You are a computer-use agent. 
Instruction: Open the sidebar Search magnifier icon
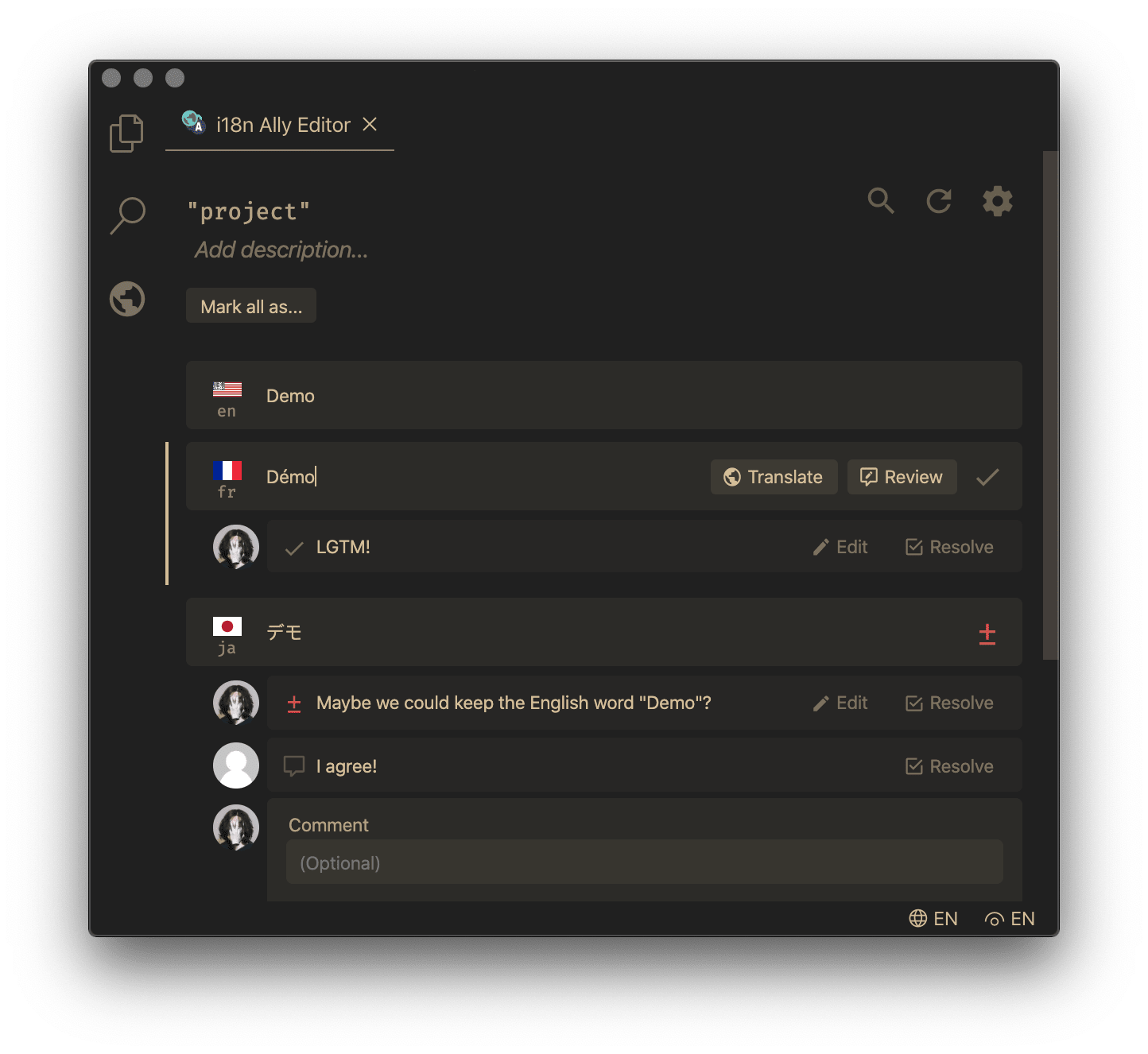tap(127, 215)
